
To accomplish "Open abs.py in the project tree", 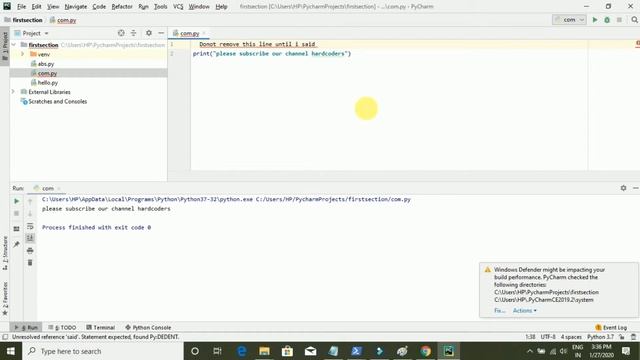I will [46, 64].
